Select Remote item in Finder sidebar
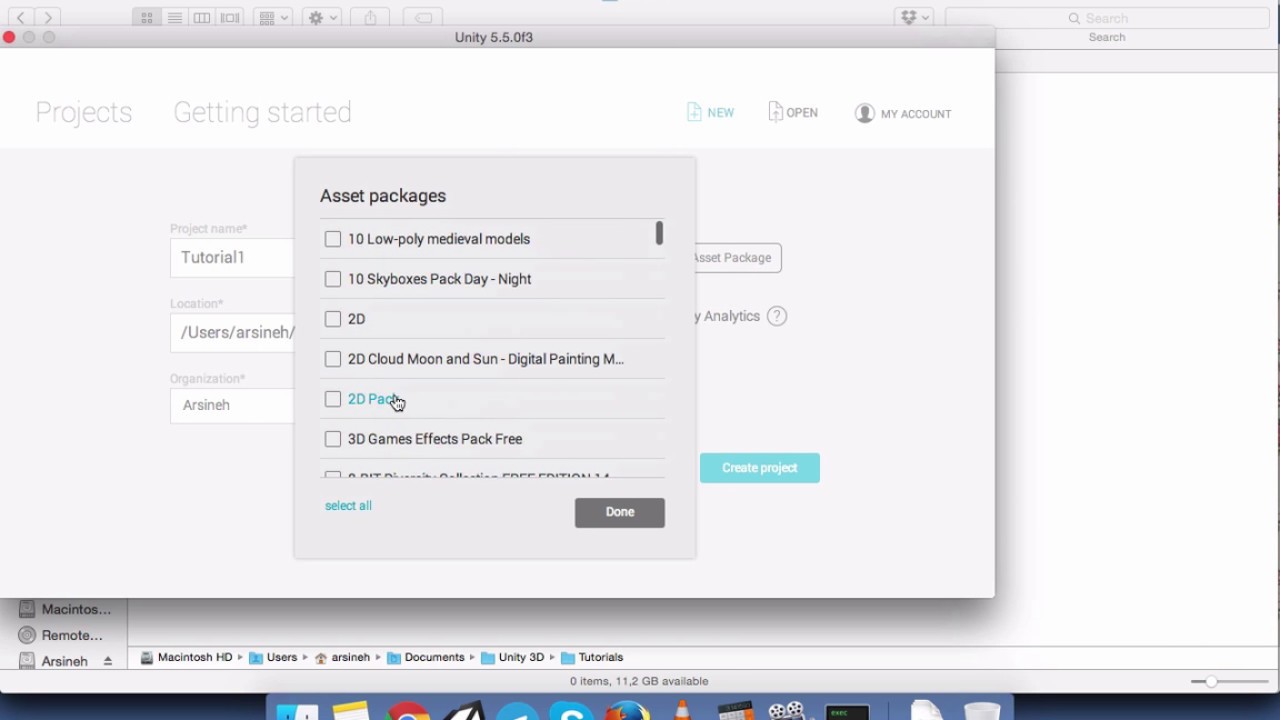The height and width of the screenshot is (720, 1280). coord(62,635)
